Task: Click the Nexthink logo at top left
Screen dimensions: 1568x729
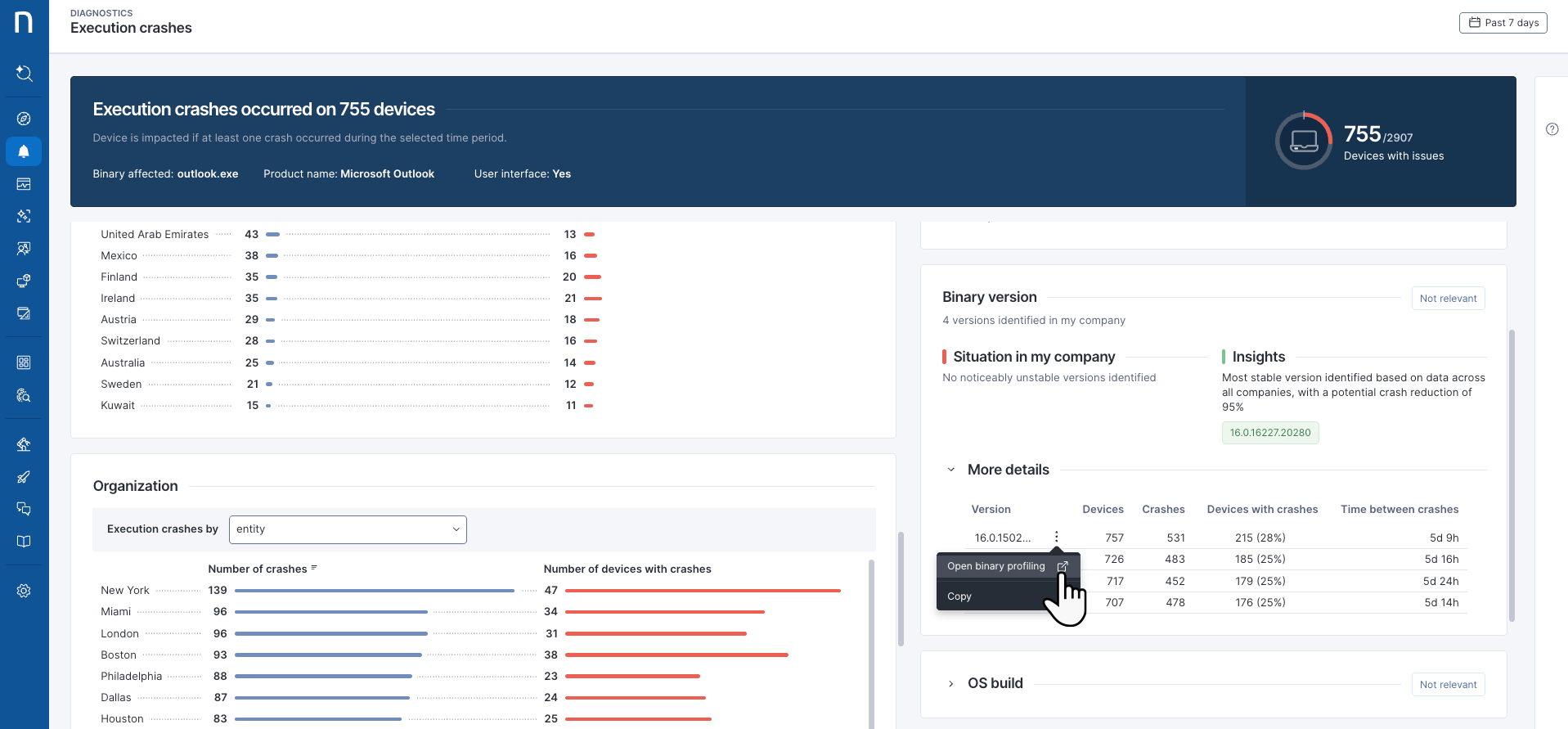Action: point(24,22)
